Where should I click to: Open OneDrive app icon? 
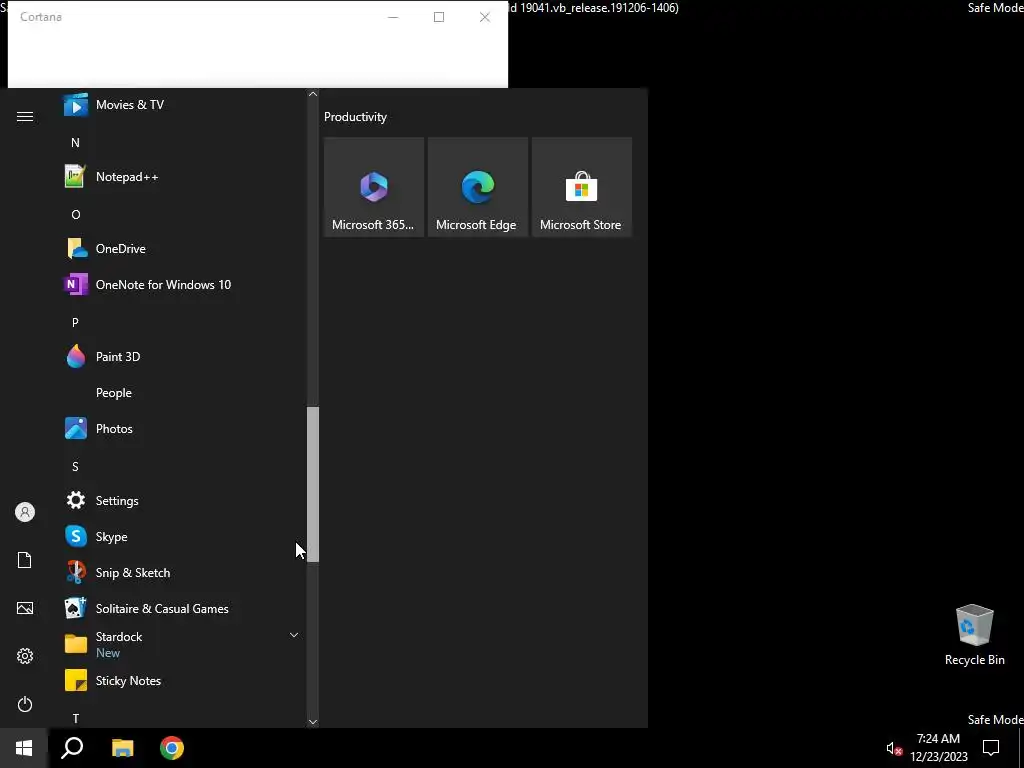click(76, 249)
